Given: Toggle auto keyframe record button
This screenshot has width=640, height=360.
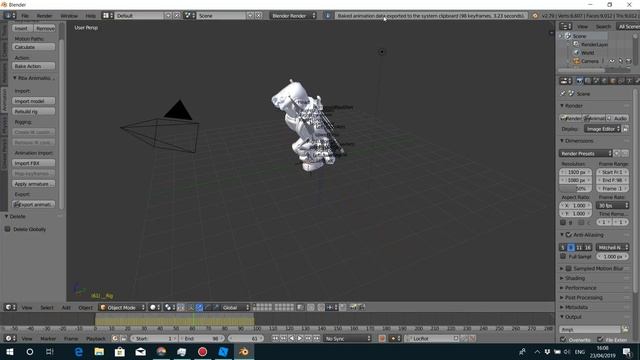Looking at the screenshot, I should pos(382,338).
